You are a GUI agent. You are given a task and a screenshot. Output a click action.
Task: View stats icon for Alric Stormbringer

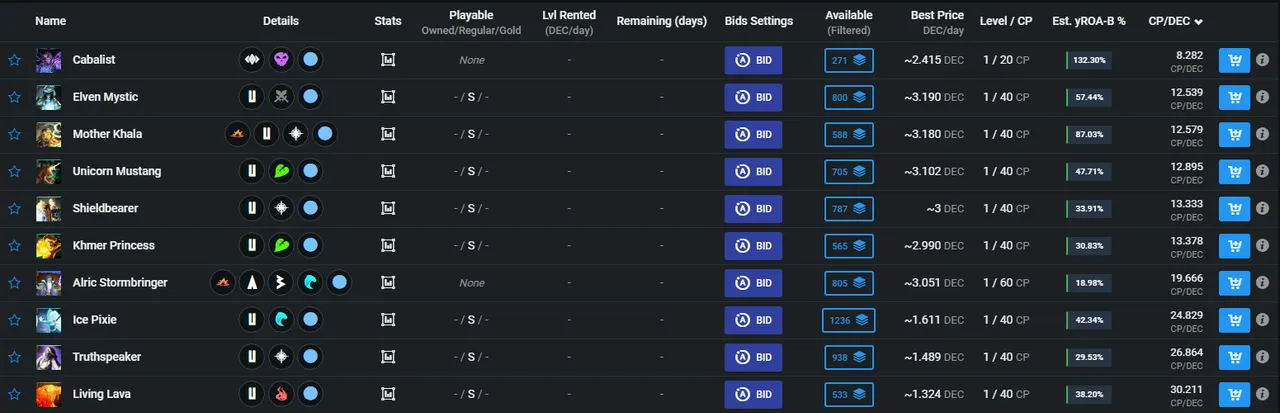coord(388,283)
